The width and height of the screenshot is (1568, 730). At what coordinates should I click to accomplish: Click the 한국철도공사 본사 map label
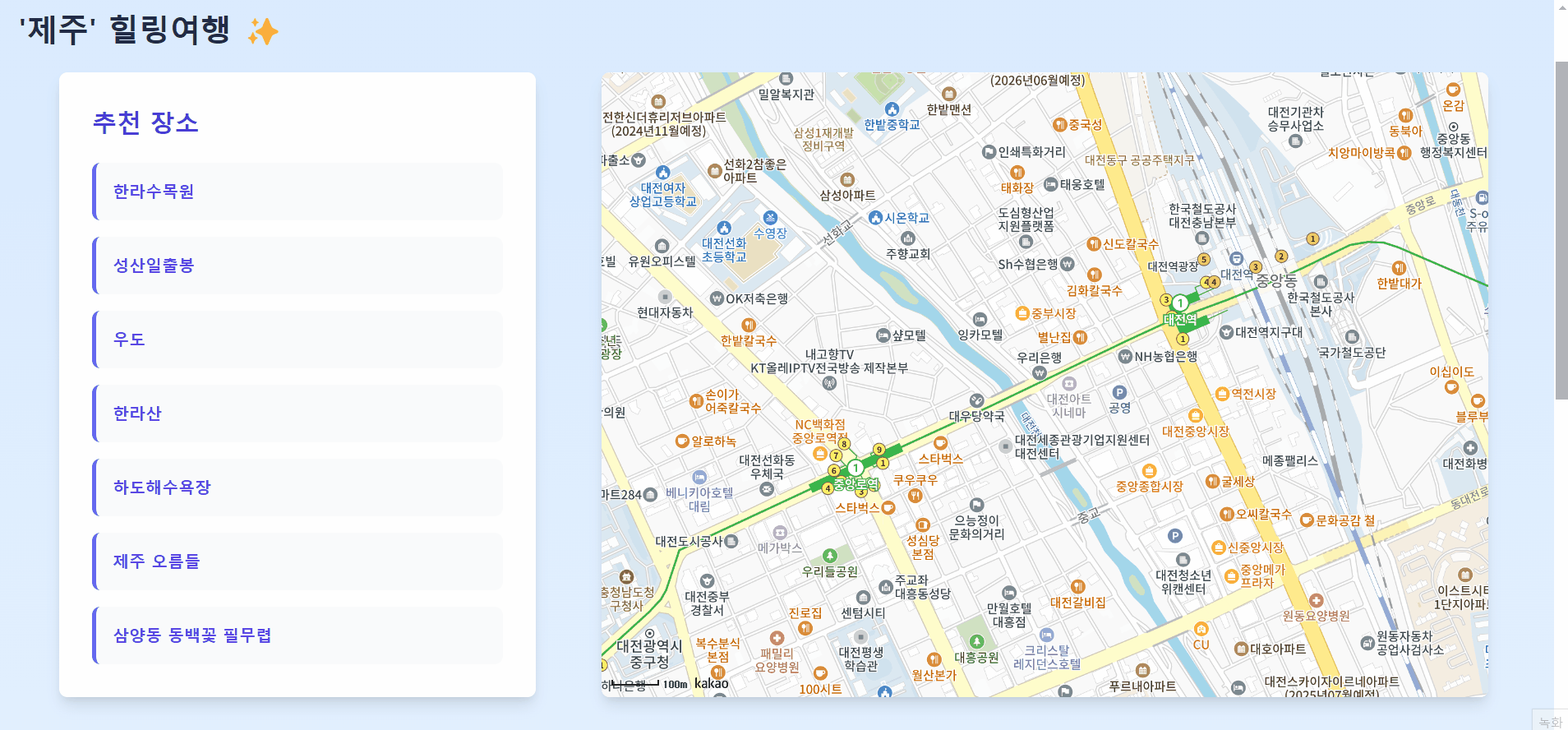point(1321,304)
